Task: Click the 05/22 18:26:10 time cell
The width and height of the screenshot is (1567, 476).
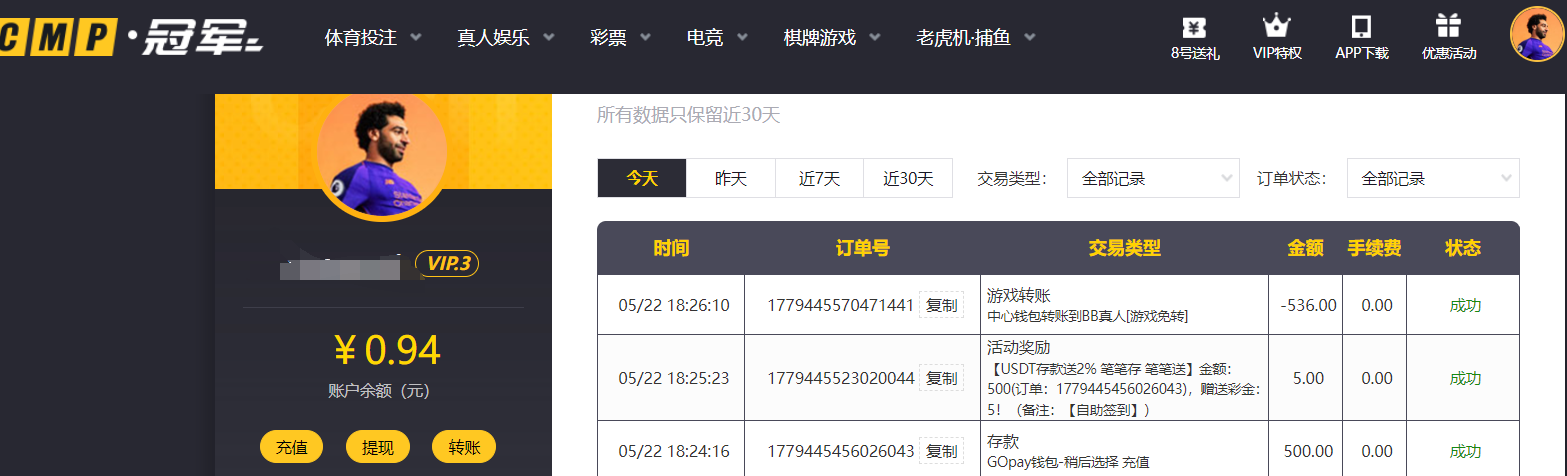Action: 672,305
